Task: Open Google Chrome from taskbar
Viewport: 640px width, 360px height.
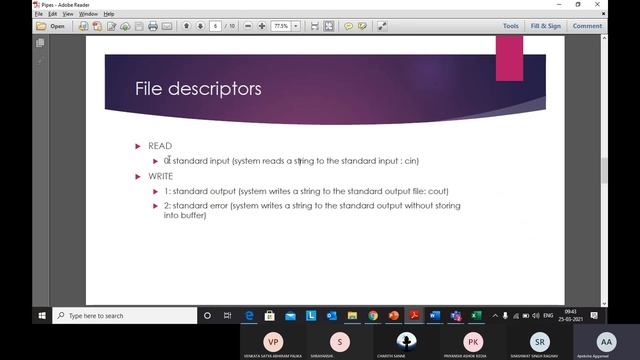Action: point(373,316)
